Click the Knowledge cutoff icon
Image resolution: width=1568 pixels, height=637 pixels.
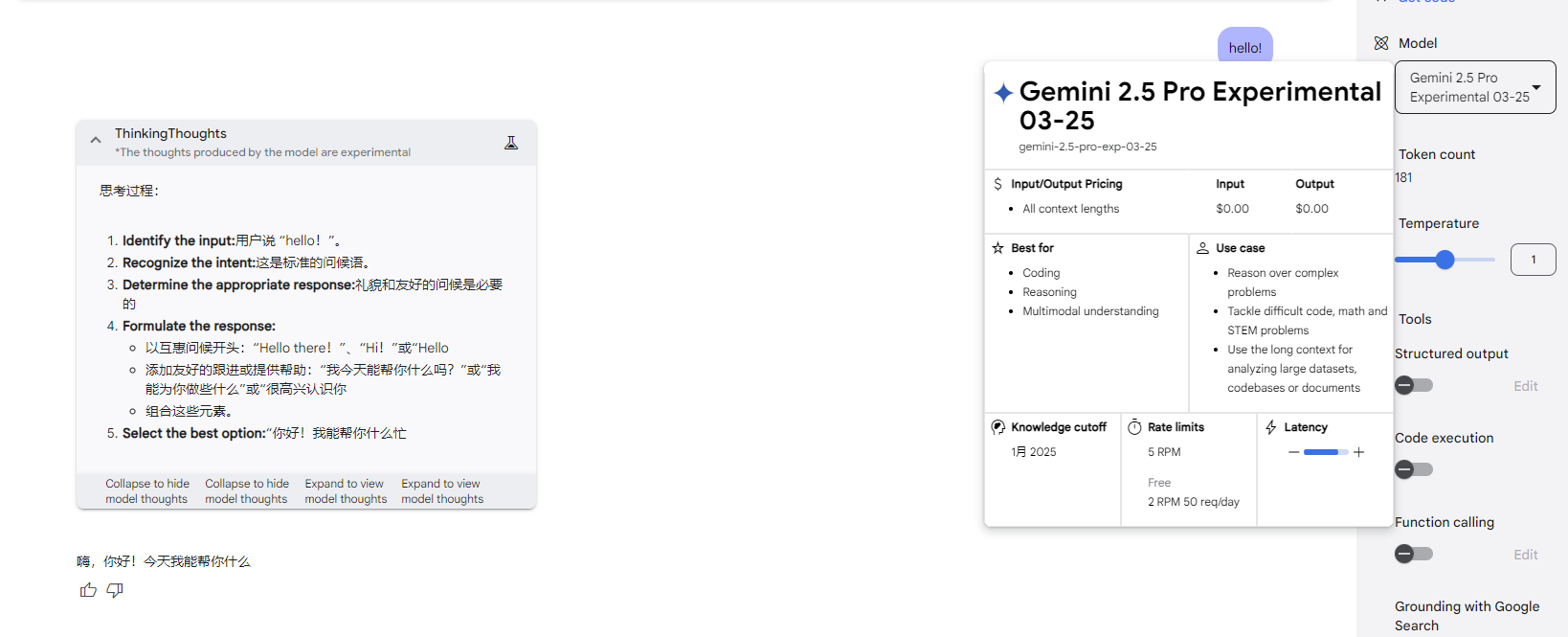click(997, 427)
